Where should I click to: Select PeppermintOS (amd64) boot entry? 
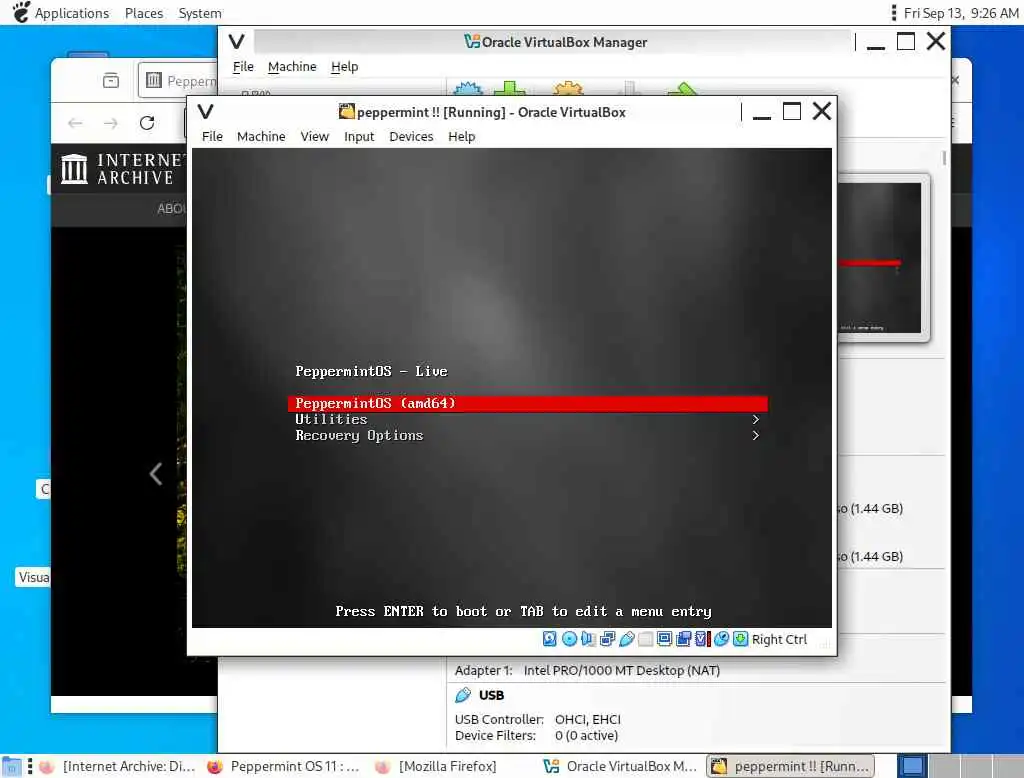tap(528, 404)
